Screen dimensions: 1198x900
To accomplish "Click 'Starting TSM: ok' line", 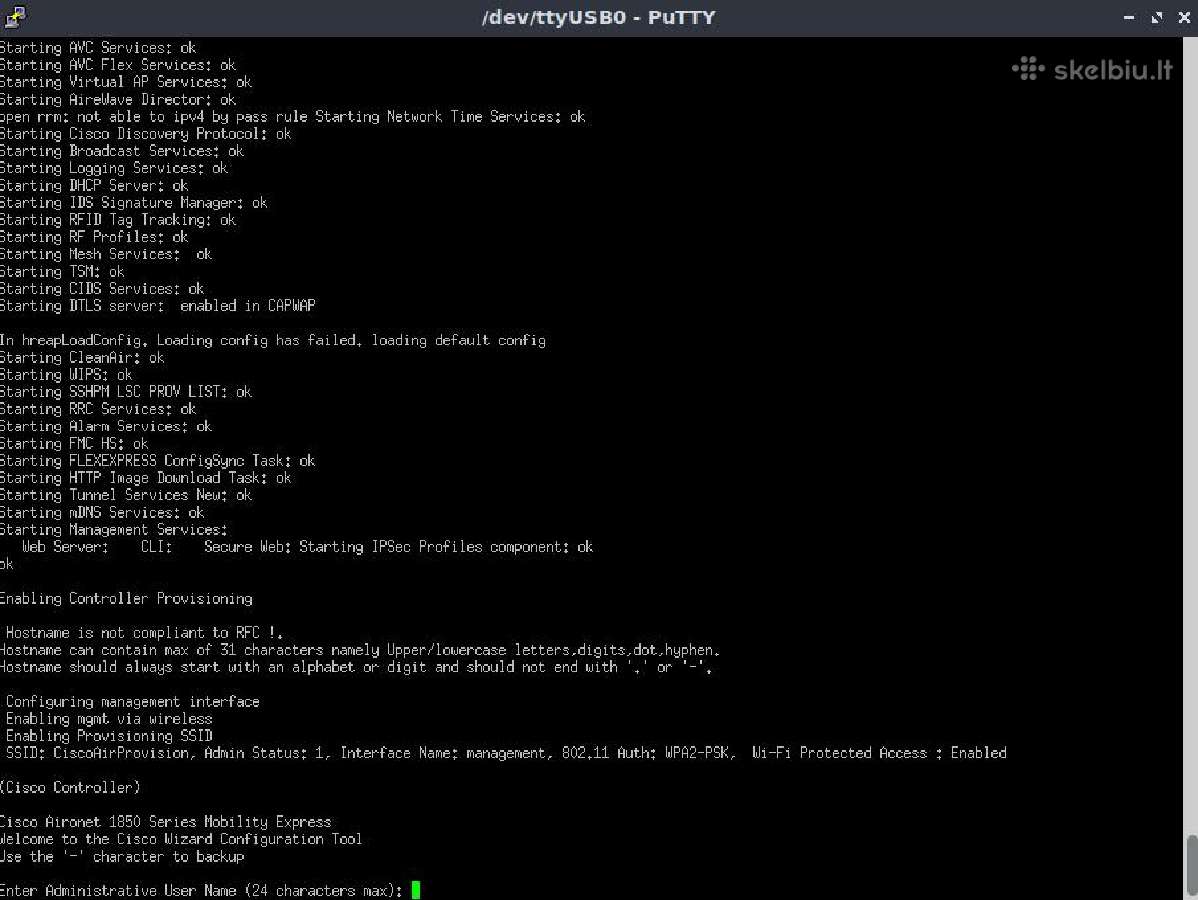I will 63,271.
